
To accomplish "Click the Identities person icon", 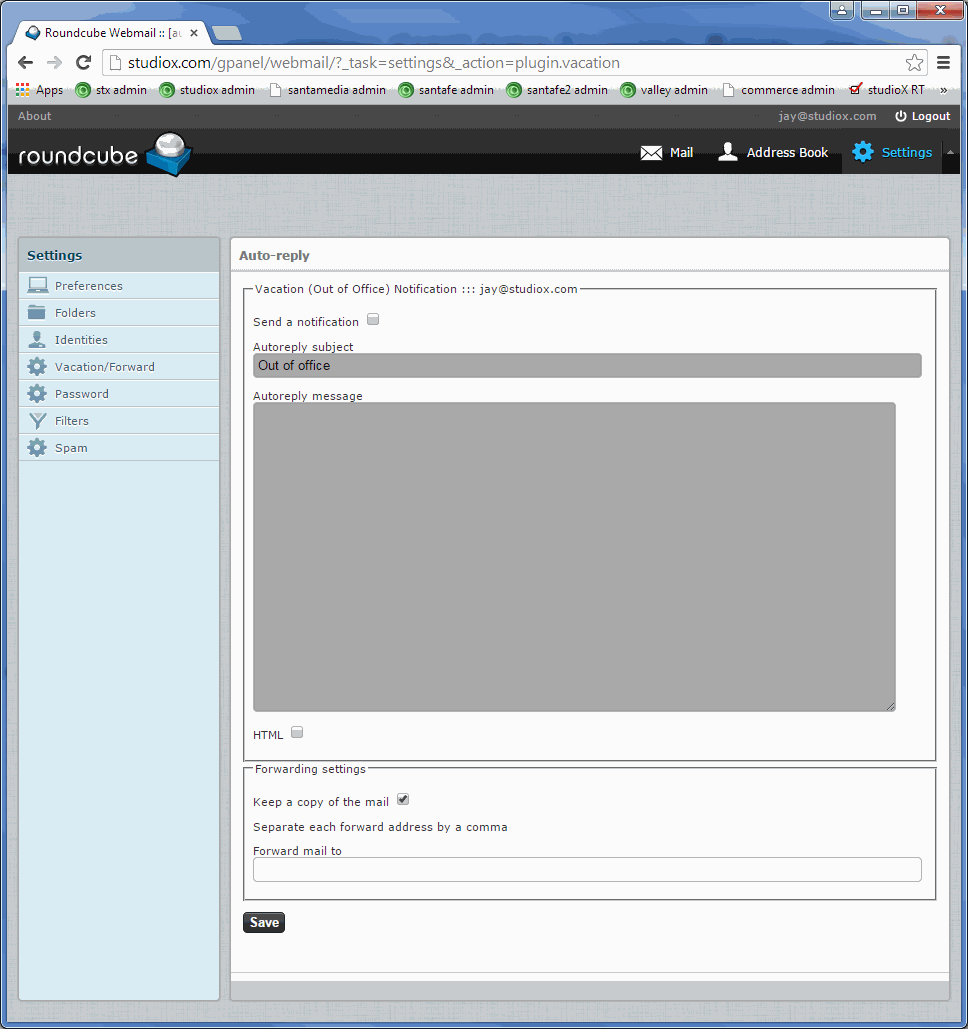I will point(38,339).
